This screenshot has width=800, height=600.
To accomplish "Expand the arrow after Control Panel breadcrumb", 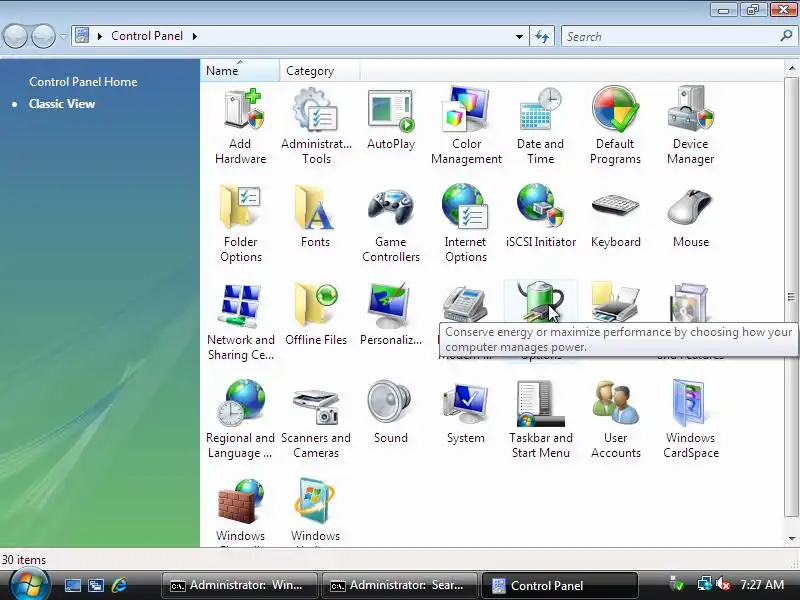I will 194,36.
